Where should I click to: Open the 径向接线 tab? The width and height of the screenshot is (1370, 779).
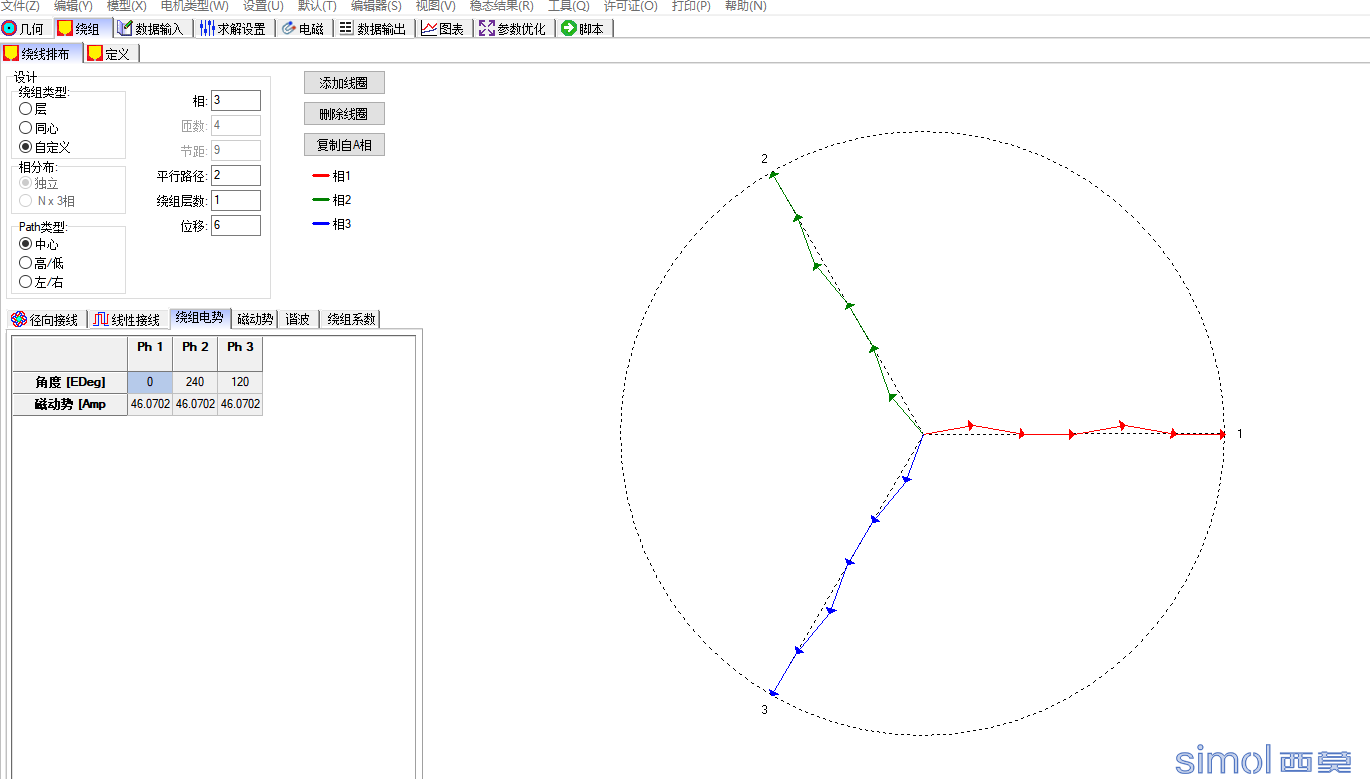(x=45, y=319)
